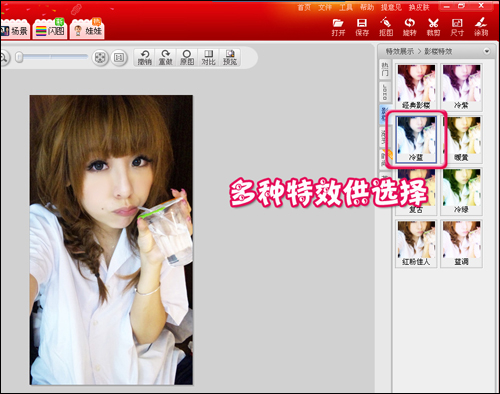This screenshot has width=500, height=394.
Task: Expand the 特效展示 panel dropdown arrow
Action: (487, 51)
